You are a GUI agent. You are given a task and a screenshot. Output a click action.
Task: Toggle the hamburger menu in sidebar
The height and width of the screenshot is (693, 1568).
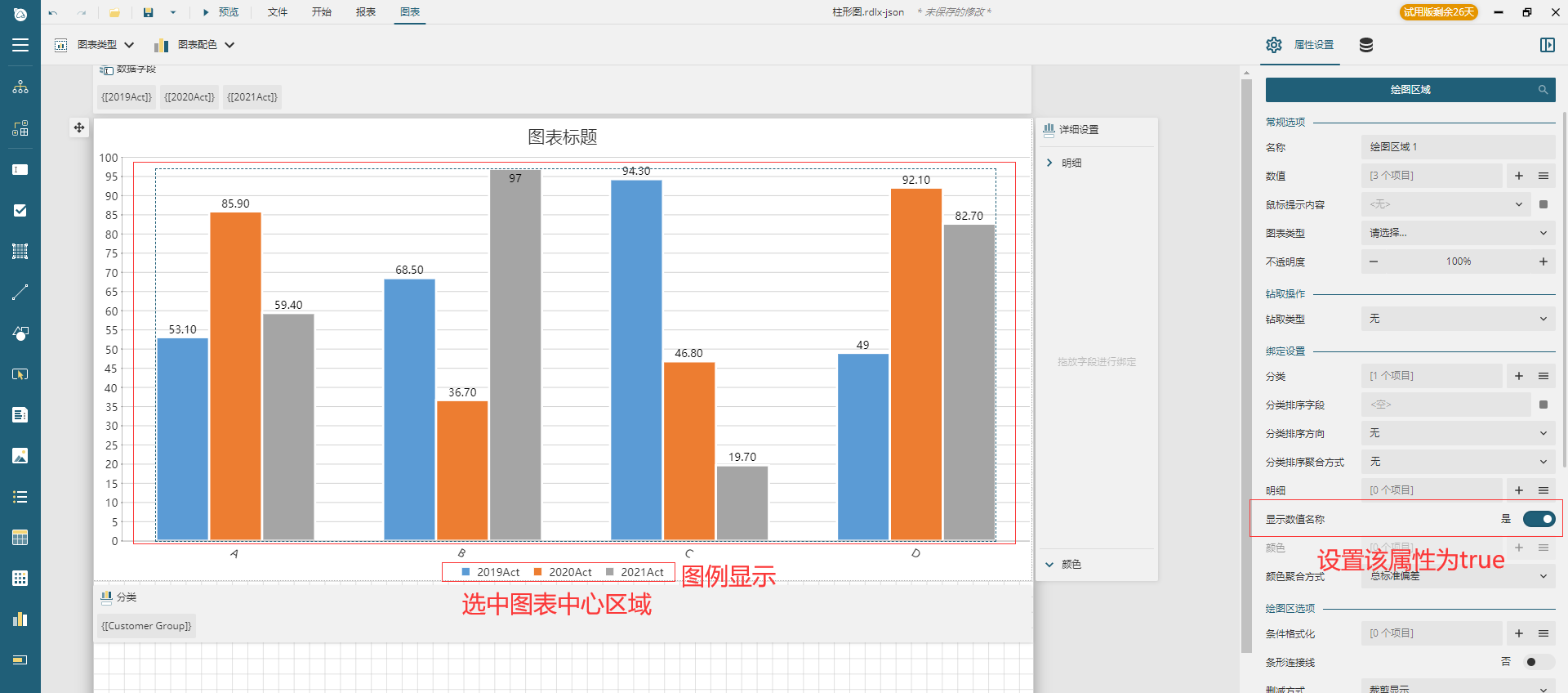tap(20, 46)
